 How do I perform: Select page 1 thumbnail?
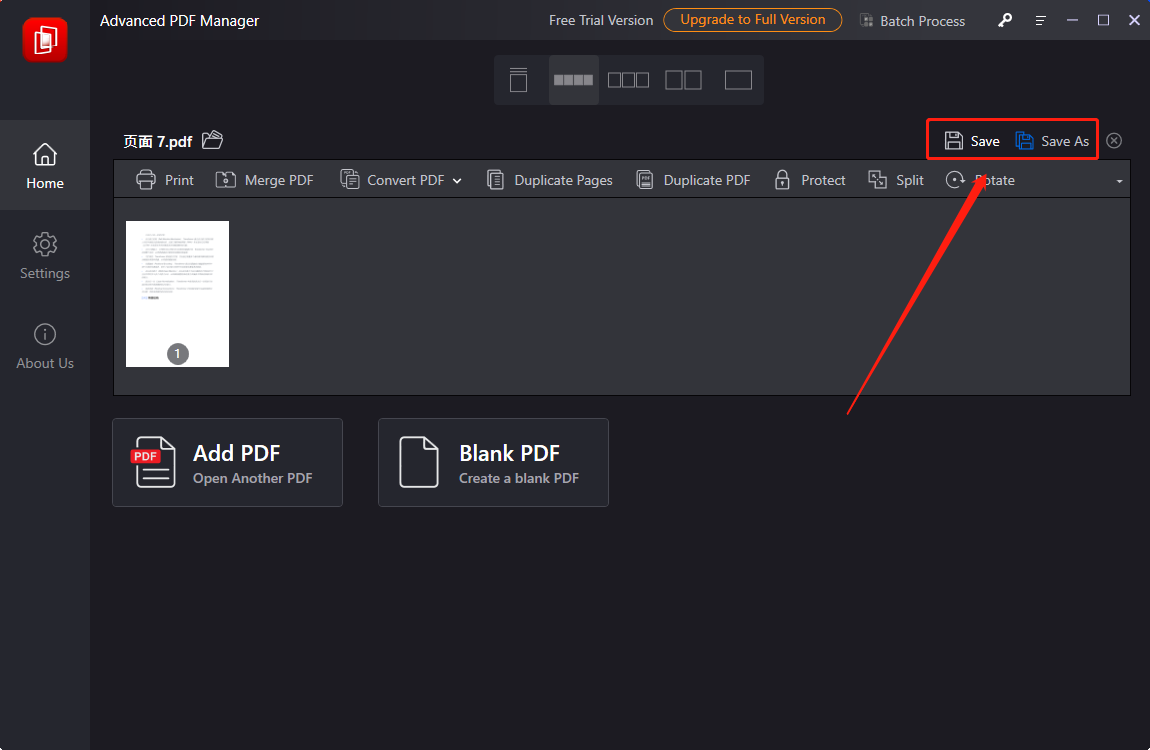point(177,293)
